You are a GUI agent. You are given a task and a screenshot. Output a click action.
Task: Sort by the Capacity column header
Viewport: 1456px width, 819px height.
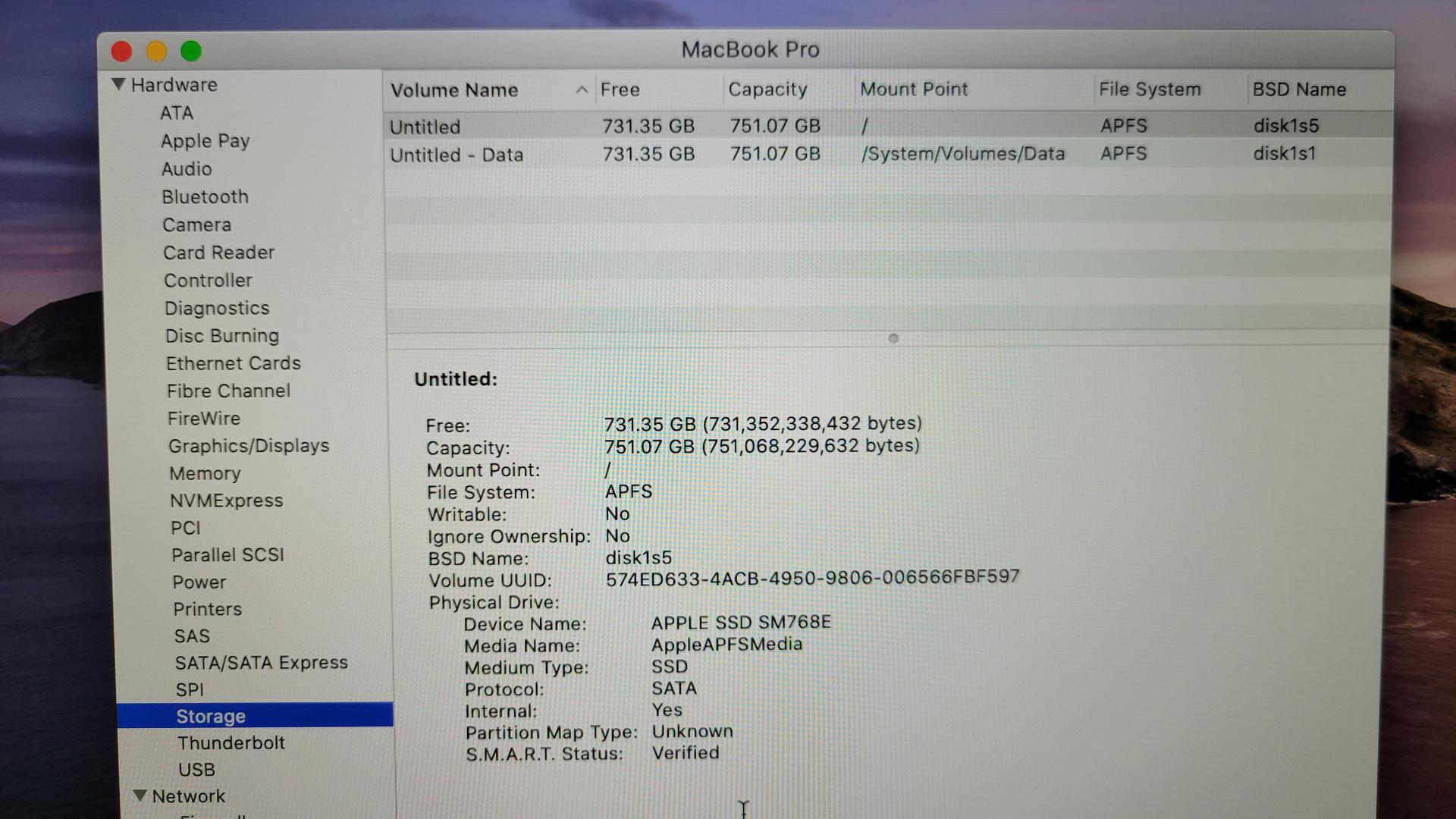point(767,89)
